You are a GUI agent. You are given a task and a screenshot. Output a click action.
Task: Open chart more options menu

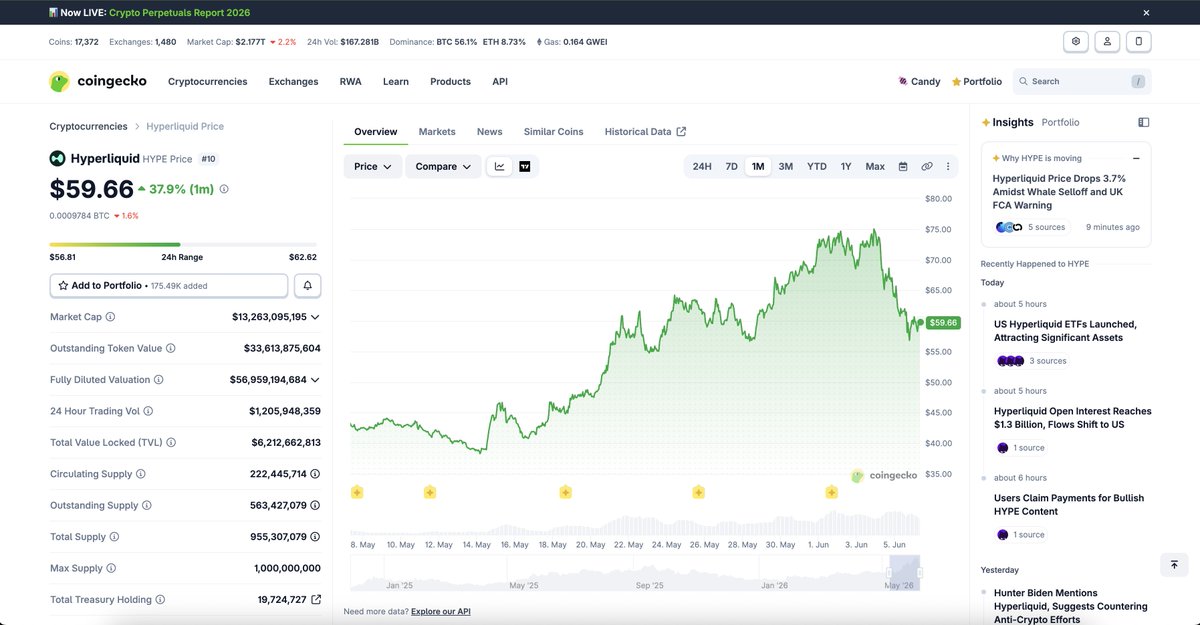point(948,166)
